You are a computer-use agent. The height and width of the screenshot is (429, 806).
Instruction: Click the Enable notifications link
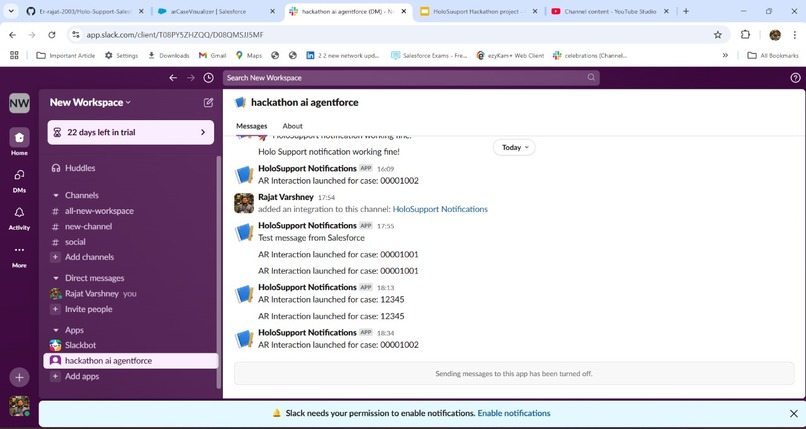click(x=514, y=413)
